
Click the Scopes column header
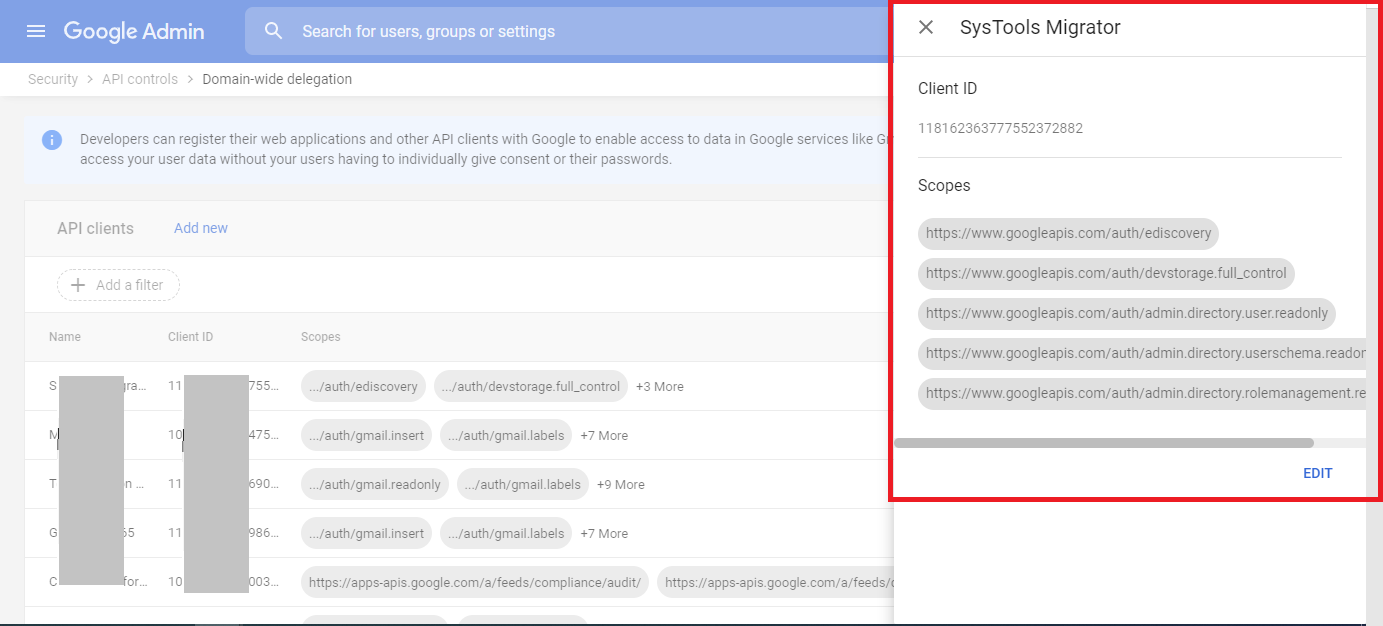coord(321,337)
